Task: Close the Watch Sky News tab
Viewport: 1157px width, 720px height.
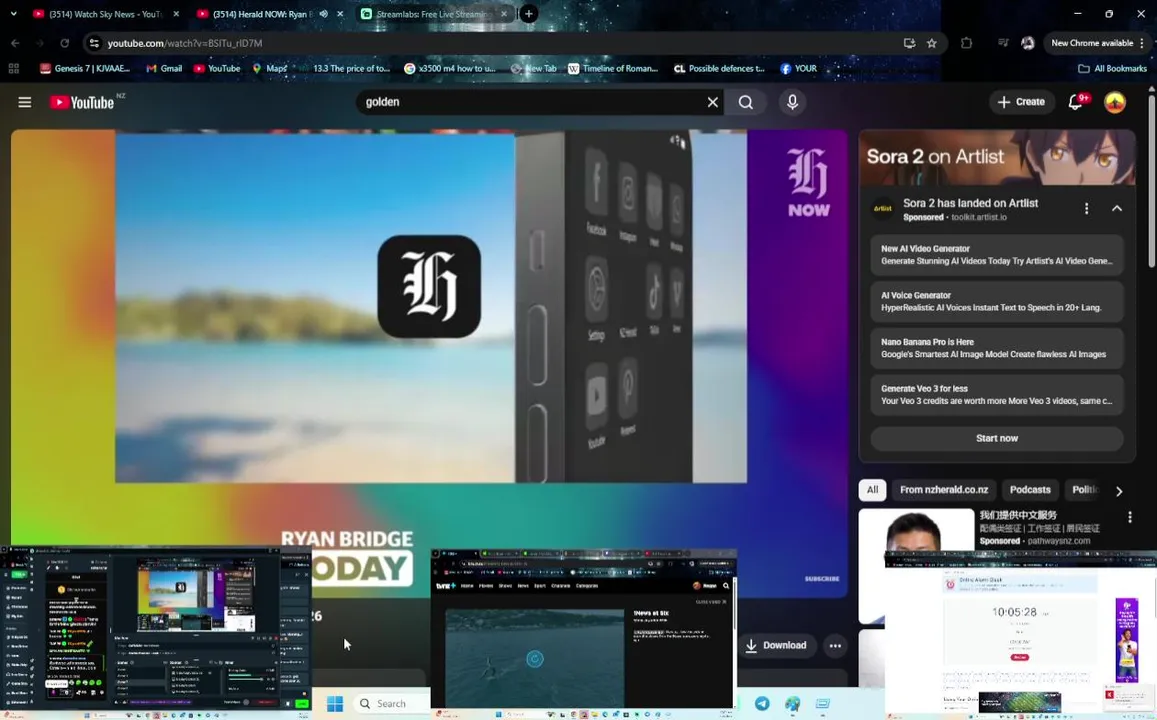Action: pos(176,13)
